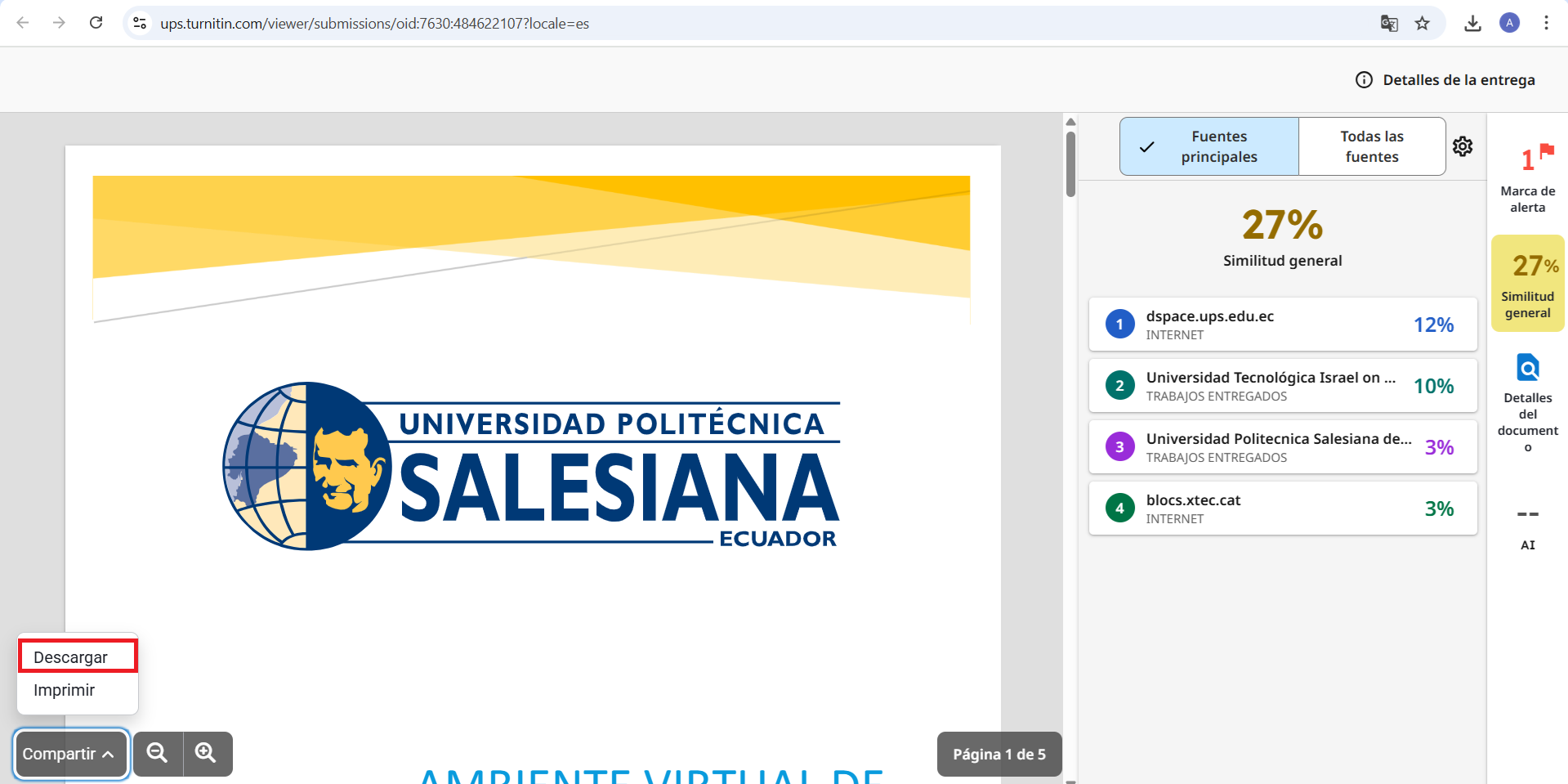Switch to Todas las fuentes view
The width and height of the screenshot is (1568, 784).
pos(1371,146)
